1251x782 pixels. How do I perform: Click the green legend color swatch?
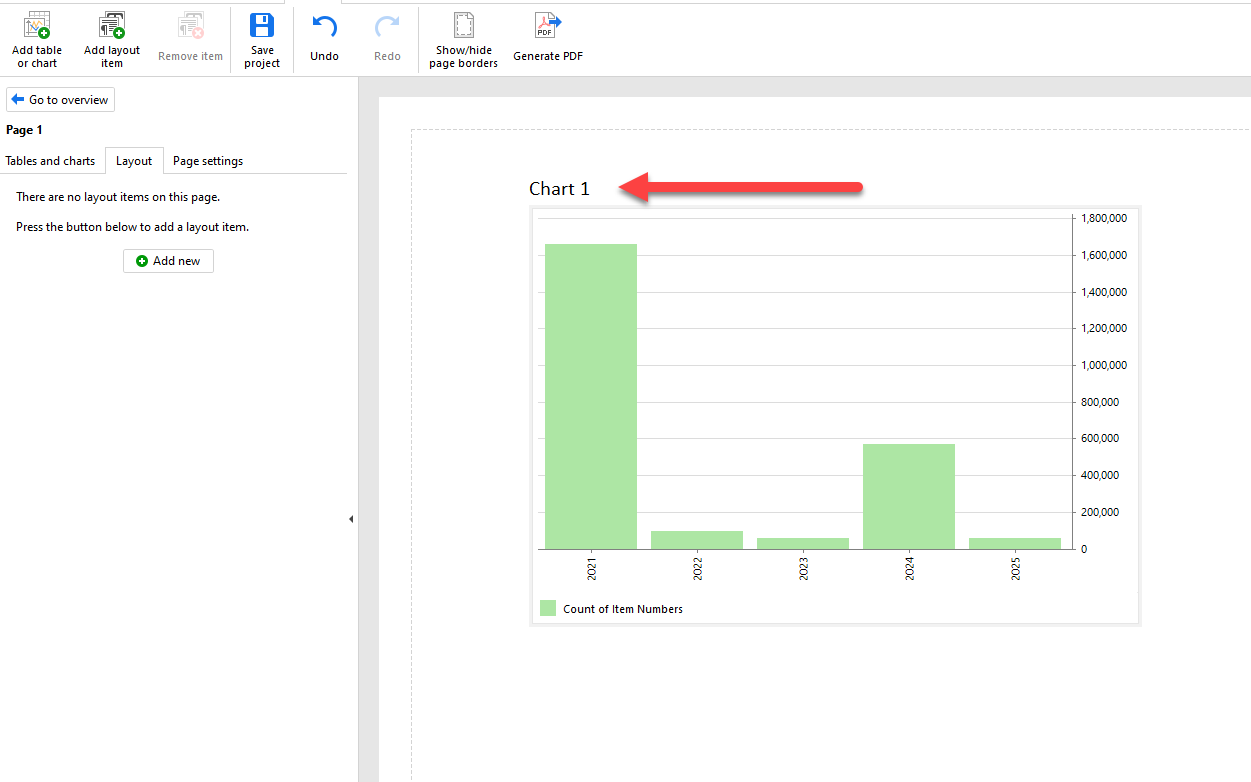pyautogui.click(x=548, y=608)
